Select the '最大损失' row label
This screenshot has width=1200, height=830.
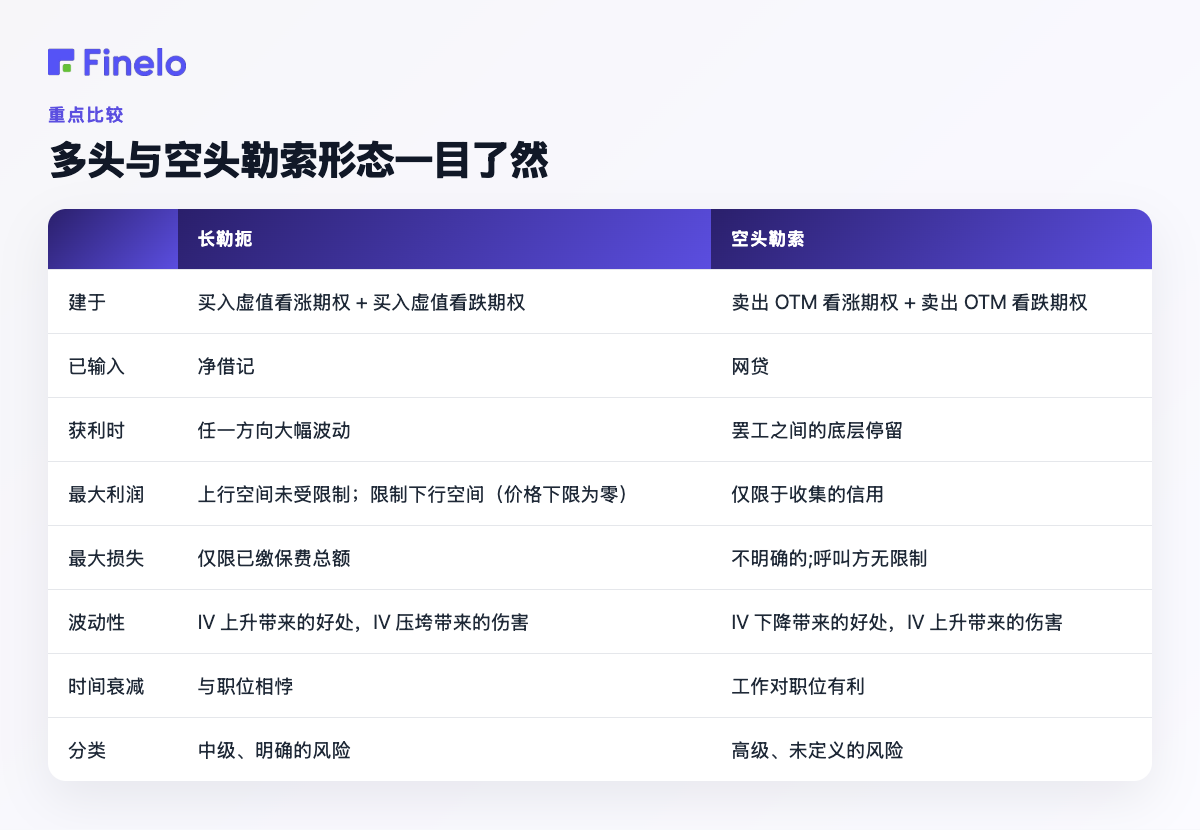106,558
